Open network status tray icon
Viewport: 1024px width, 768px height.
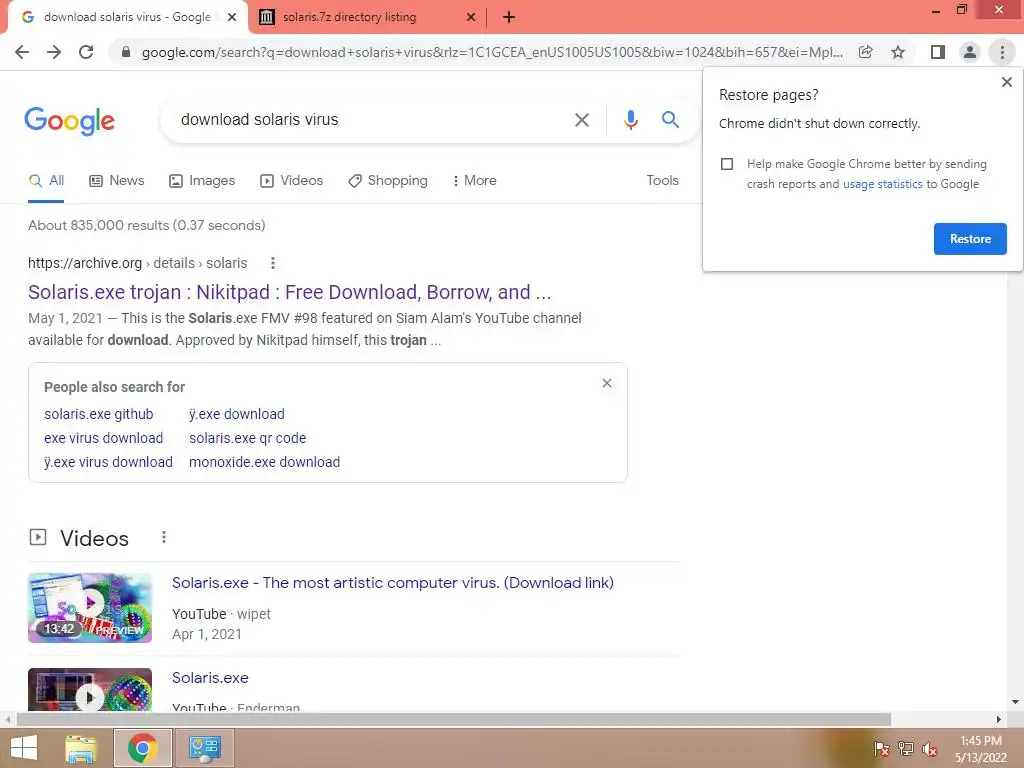coord(906,749)
